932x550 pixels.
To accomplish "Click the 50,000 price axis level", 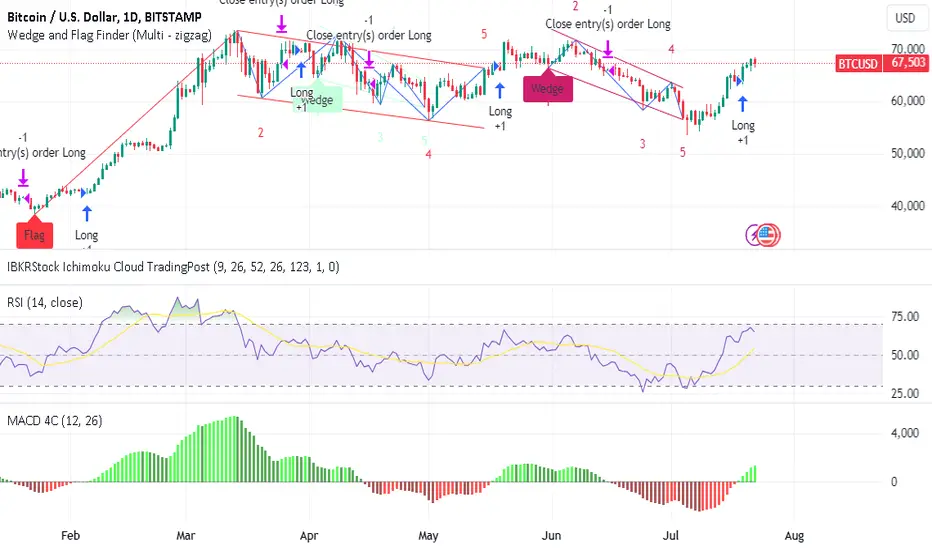I will pos(908,153).
